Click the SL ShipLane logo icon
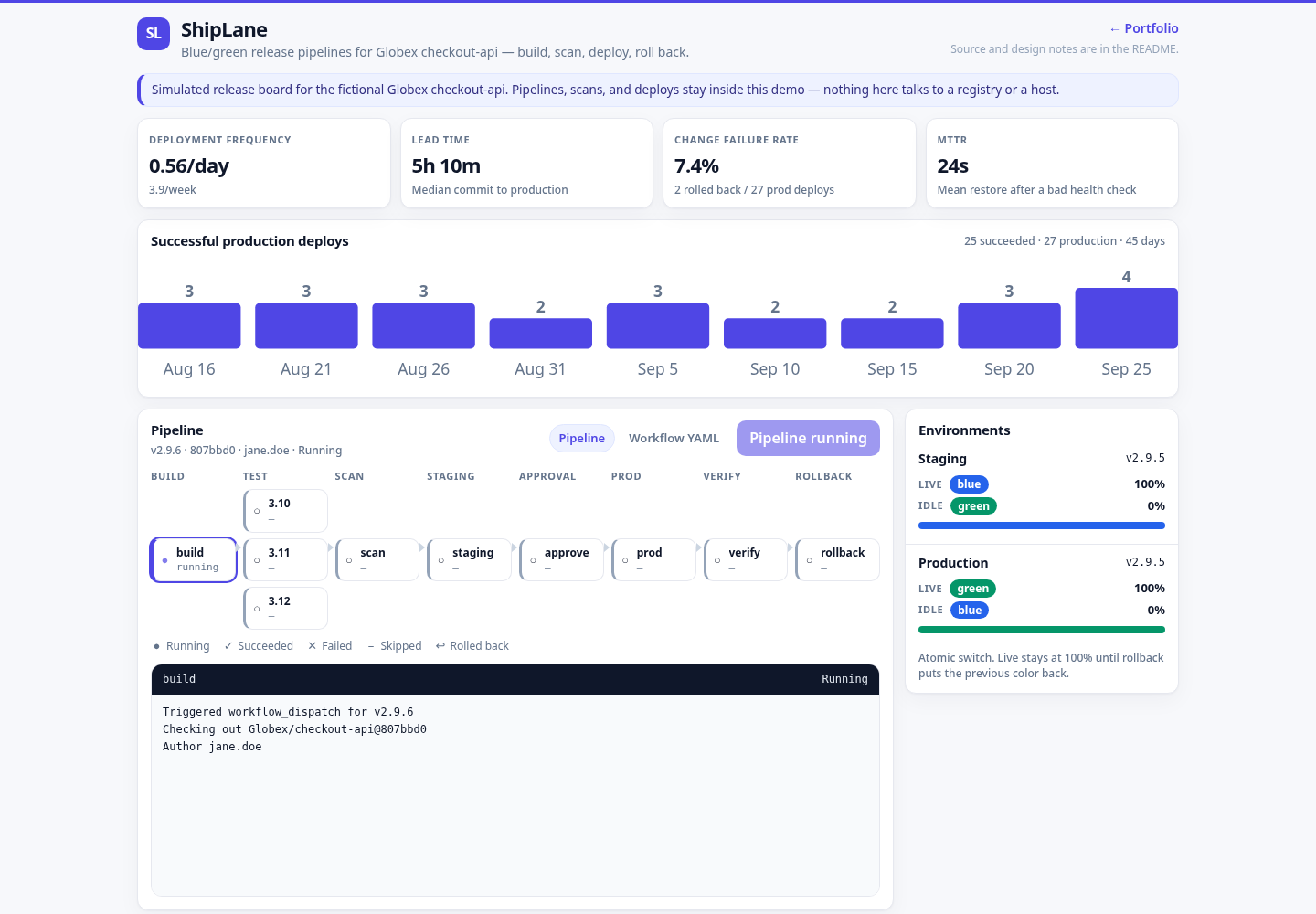 [x=154, y=34]
